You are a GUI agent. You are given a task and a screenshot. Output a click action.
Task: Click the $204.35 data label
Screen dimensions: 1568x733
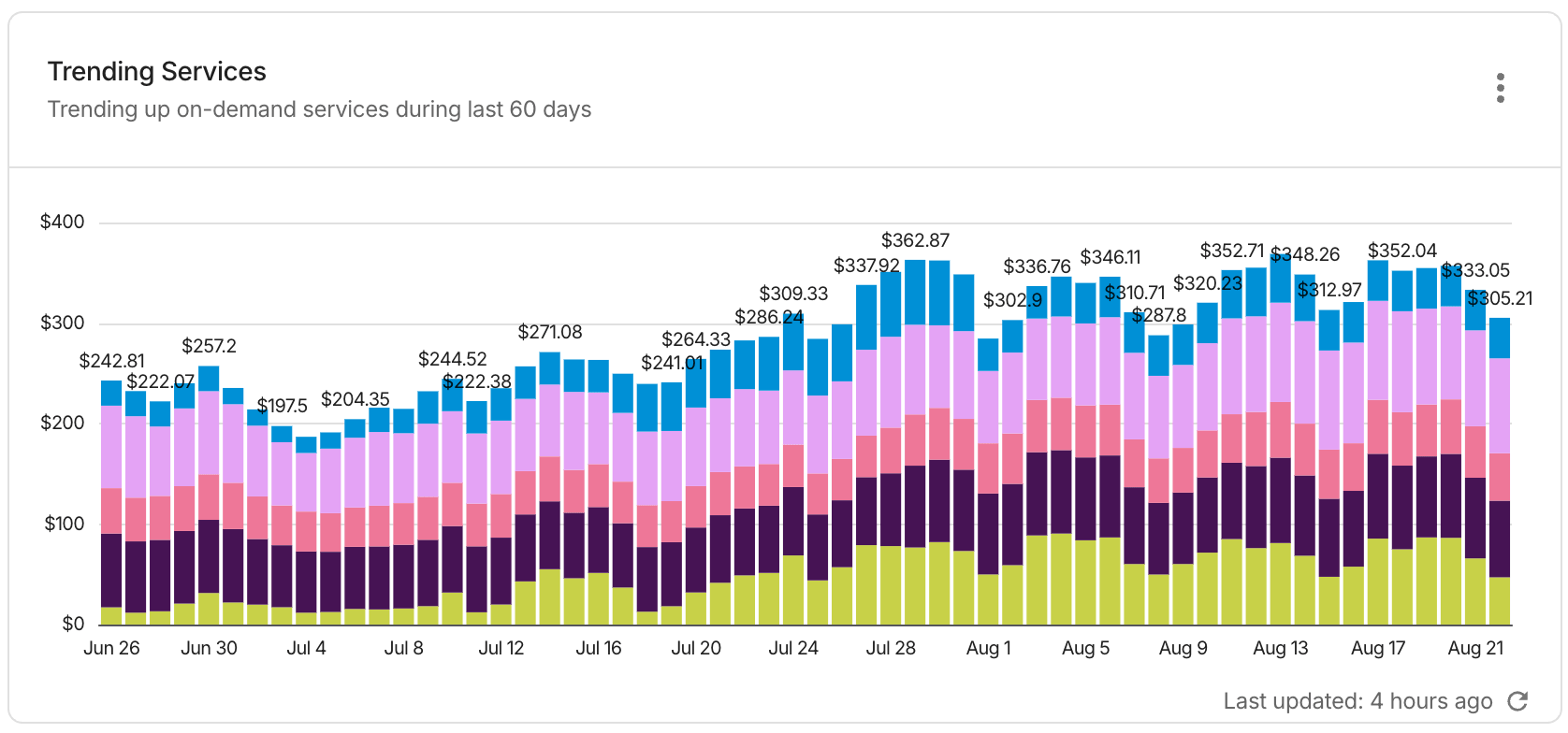tap(356, 399)
